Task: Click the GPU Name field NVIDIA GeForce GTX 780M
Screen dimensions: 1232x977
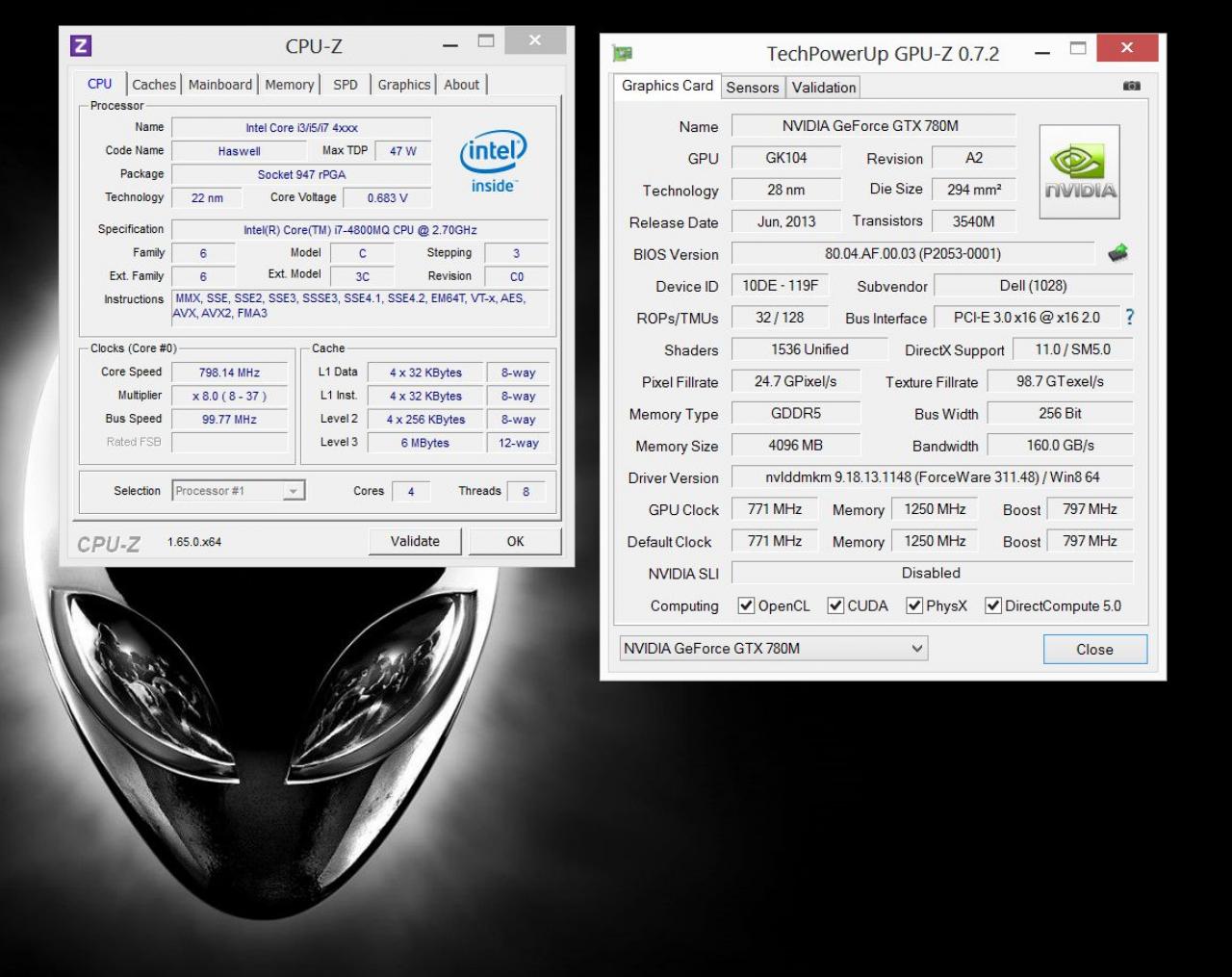Action: pos(873,125)
